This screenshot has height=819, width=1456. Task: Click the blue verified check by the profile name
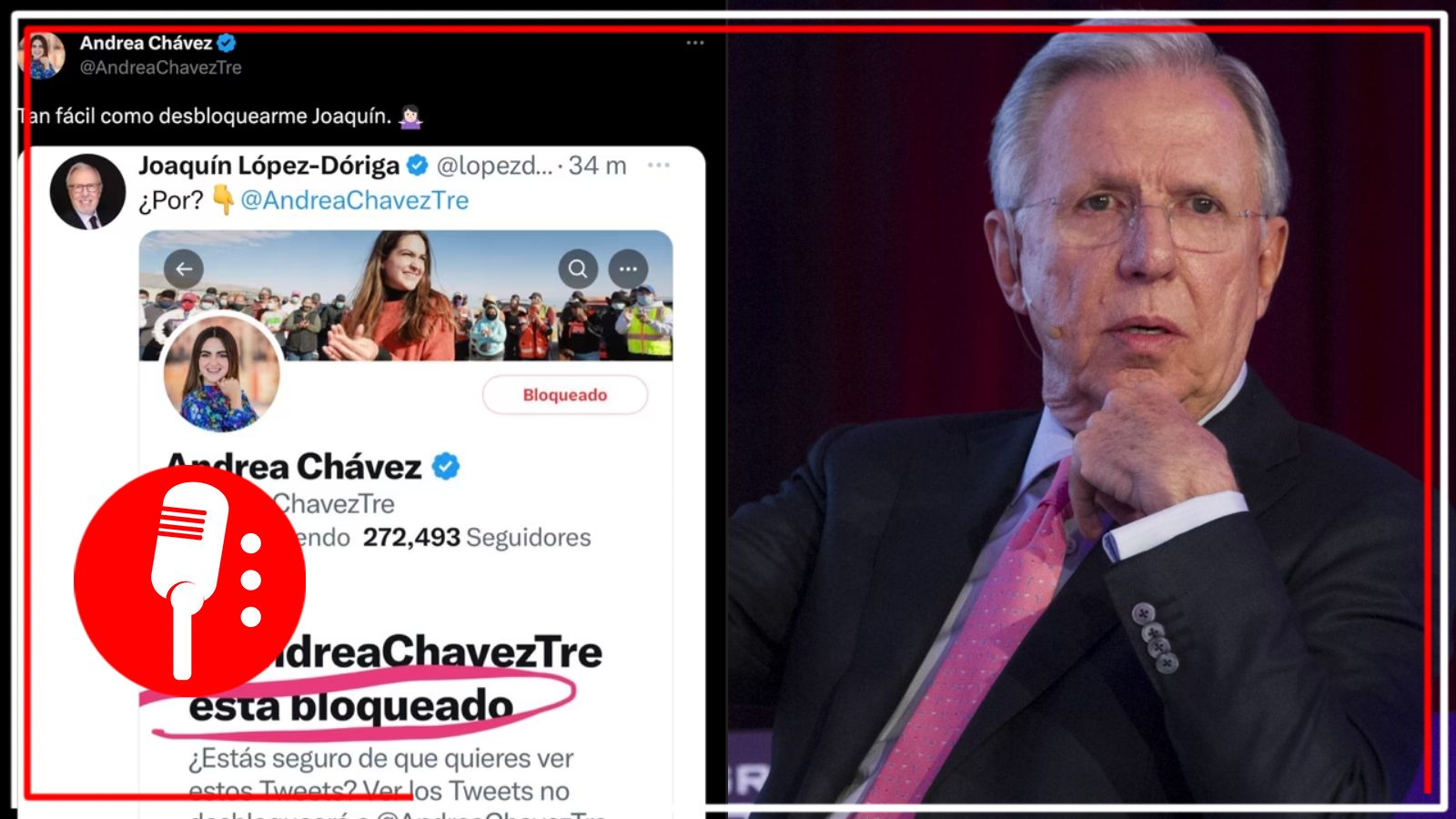pos(445,467)
